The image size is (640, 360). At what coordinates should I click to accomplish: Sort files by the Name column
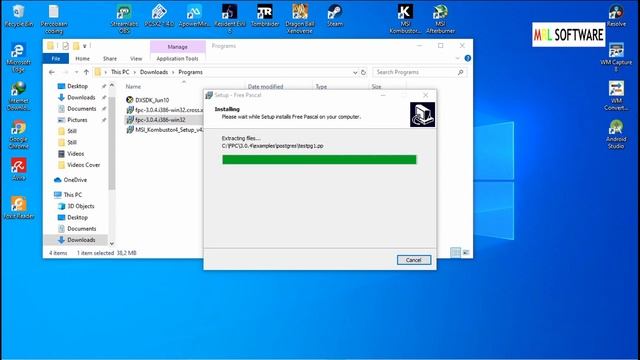point(133,87)
